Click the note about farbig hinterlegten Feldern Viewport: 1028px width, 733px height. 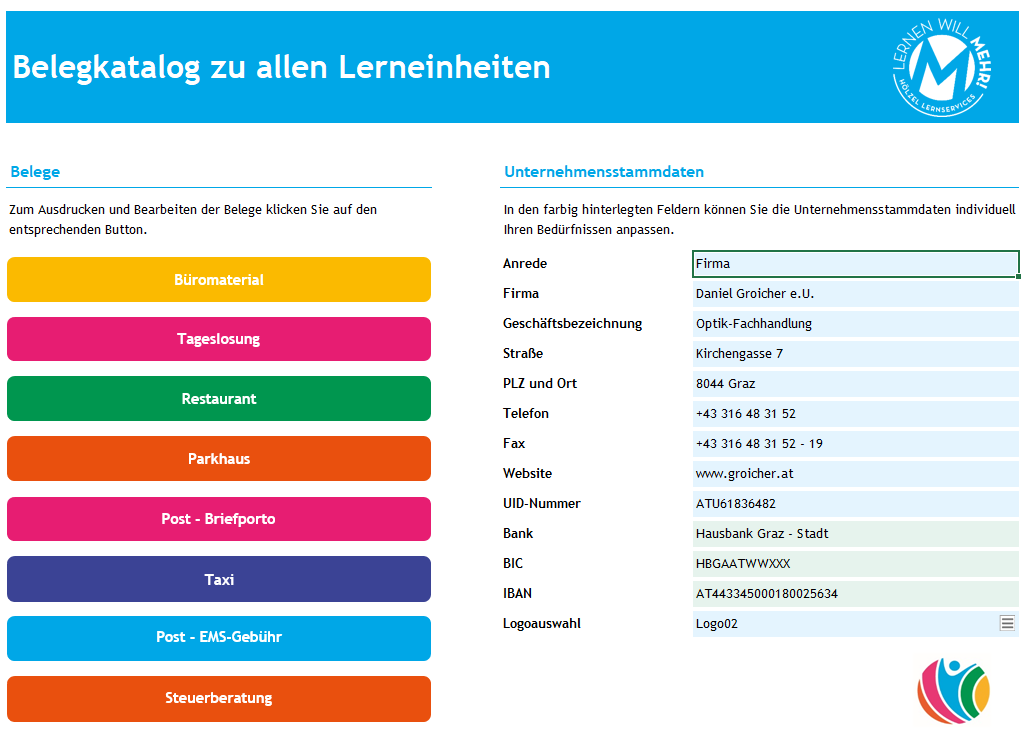click(x=759, y=220)
